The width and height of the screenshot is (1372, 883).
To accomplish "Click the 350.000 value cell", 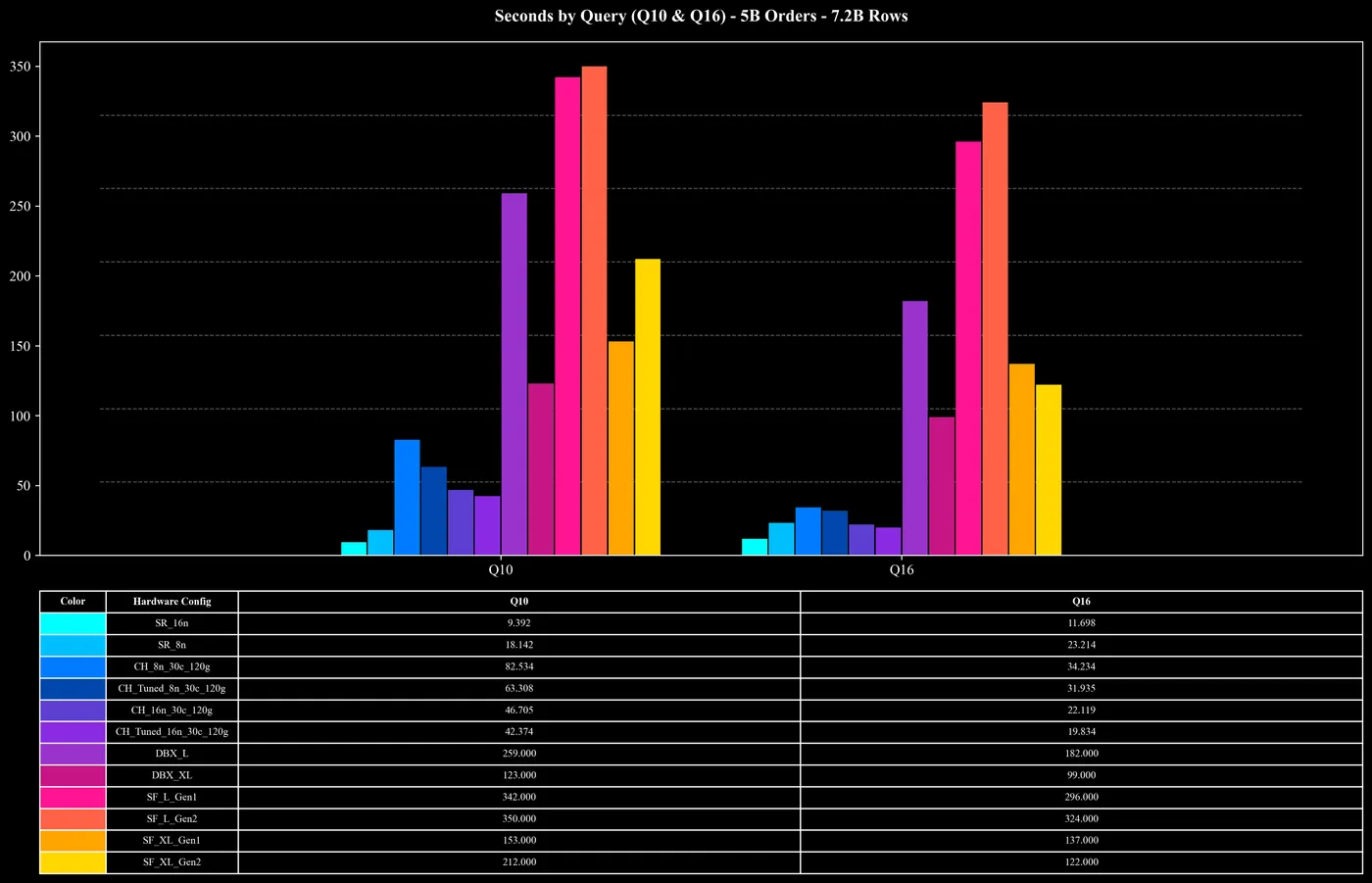I will [x=519, y=818].
